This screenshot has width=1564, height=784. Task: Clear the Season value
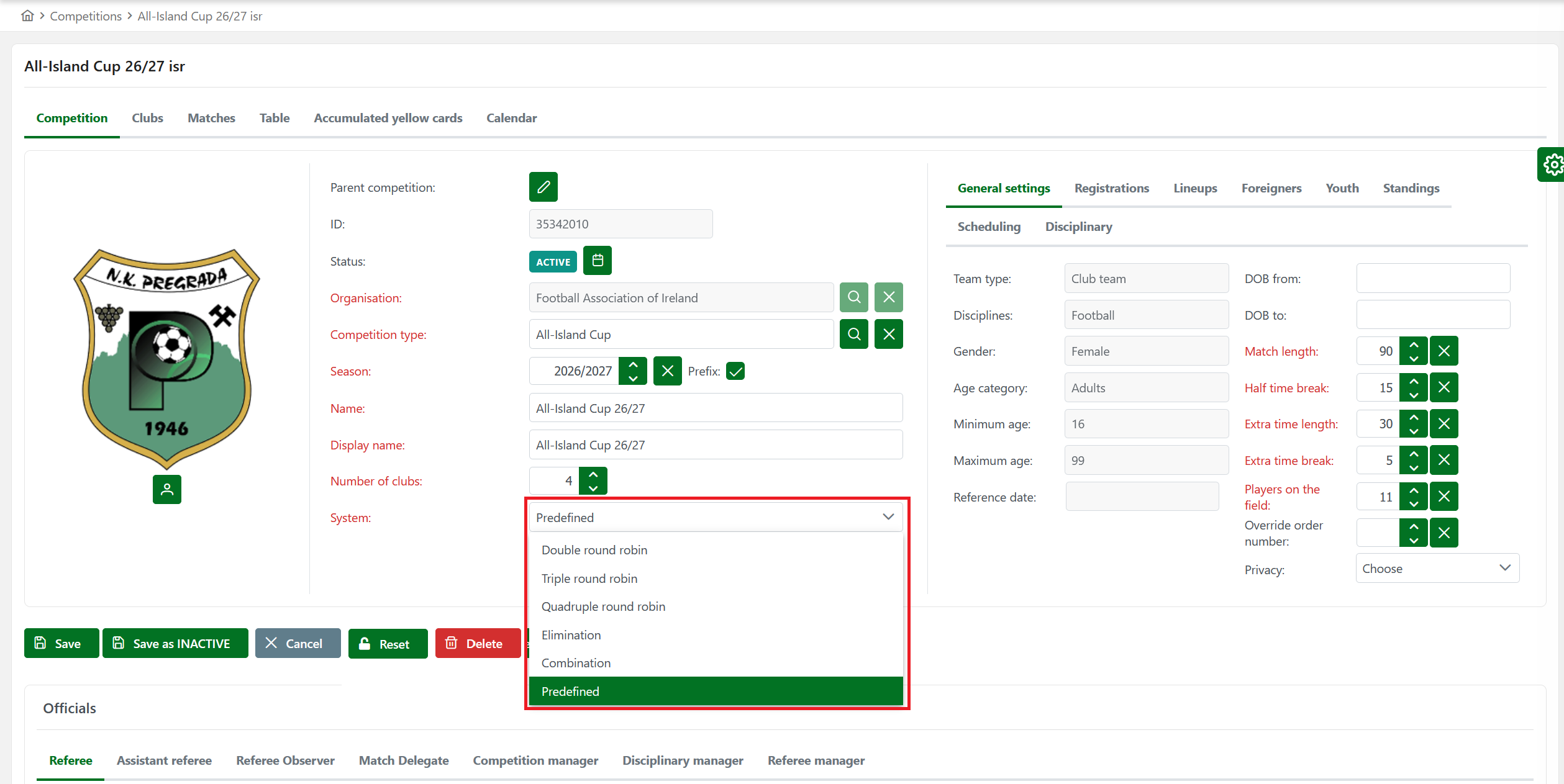(667, 371)
